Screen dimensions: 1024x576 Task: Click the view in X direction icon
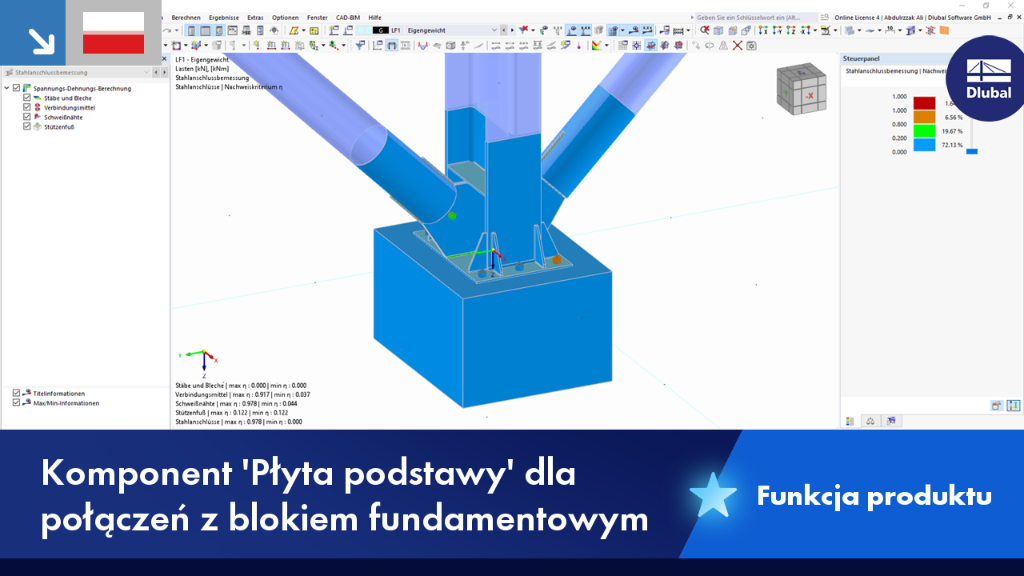(763, 31)
